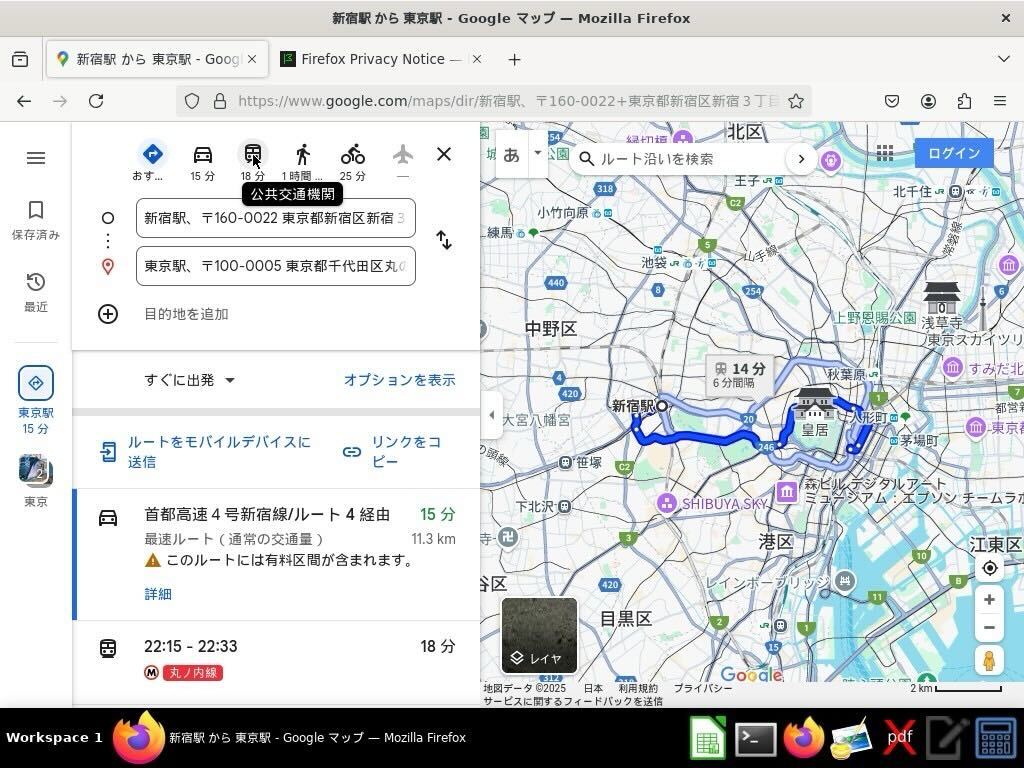This screenshot has height=768, width=1024.
Task: Zoom in on the map
Action: 989,600
